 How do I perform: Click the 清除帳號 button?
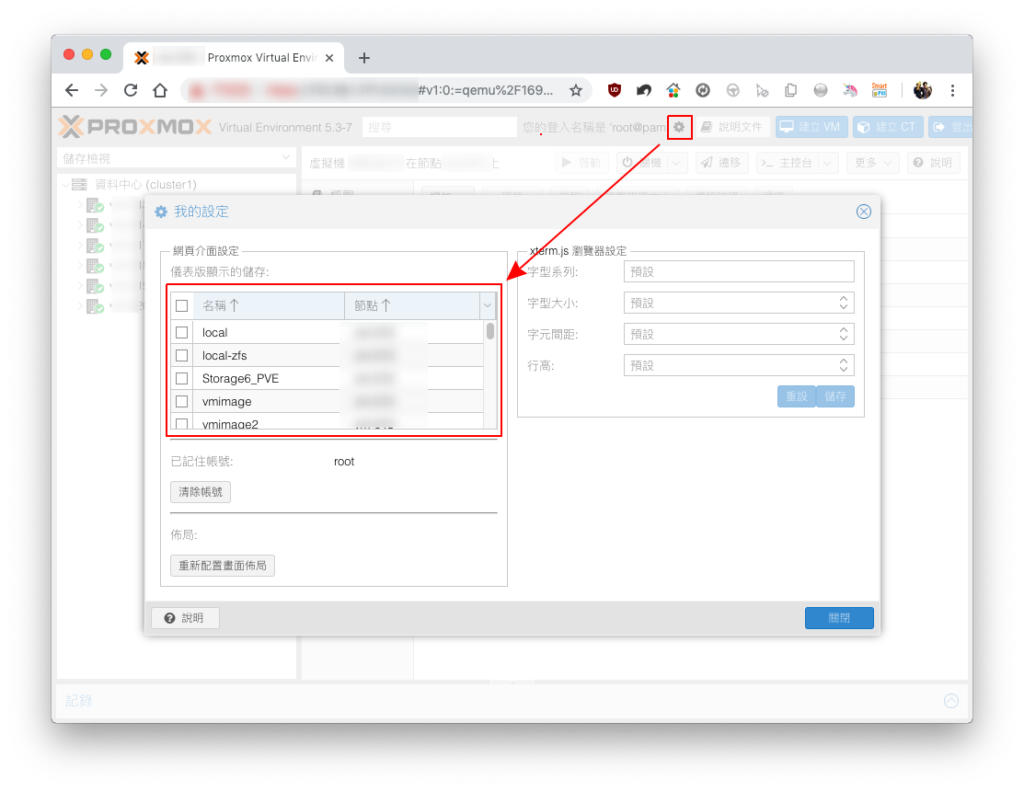pos(200,492)
